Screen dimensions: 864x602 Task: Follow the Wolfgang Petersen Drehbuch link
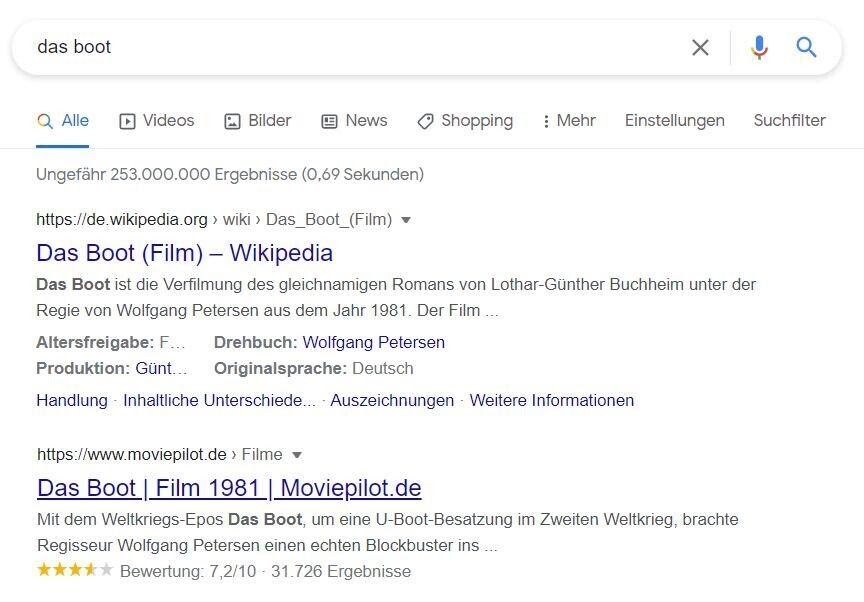(374, 342)
